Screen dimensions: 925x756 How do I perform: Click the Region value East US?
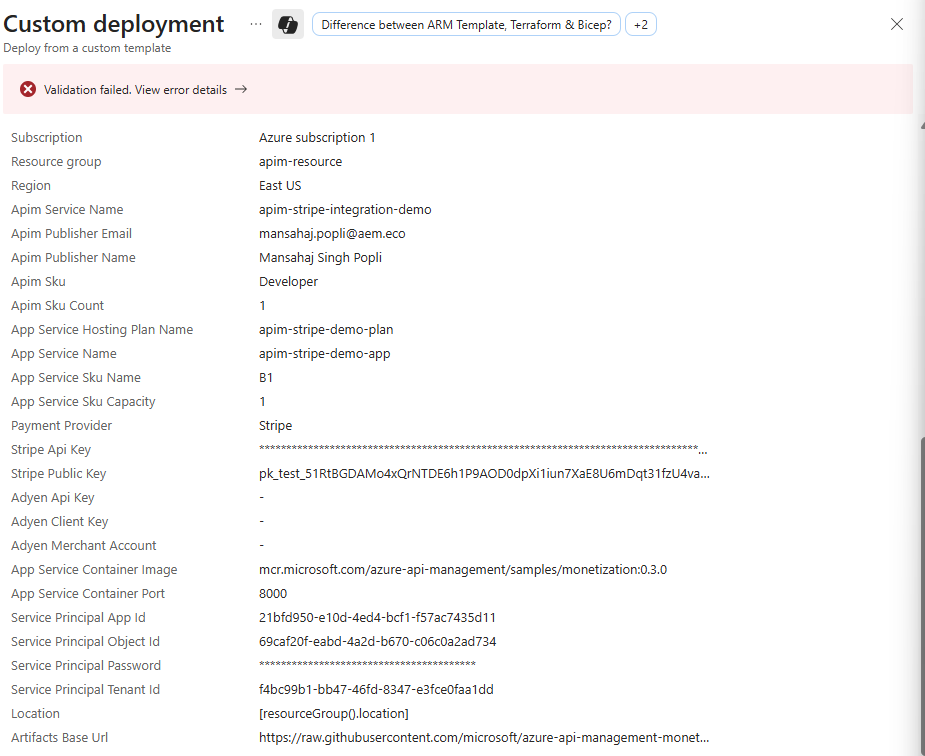(280, 186)
